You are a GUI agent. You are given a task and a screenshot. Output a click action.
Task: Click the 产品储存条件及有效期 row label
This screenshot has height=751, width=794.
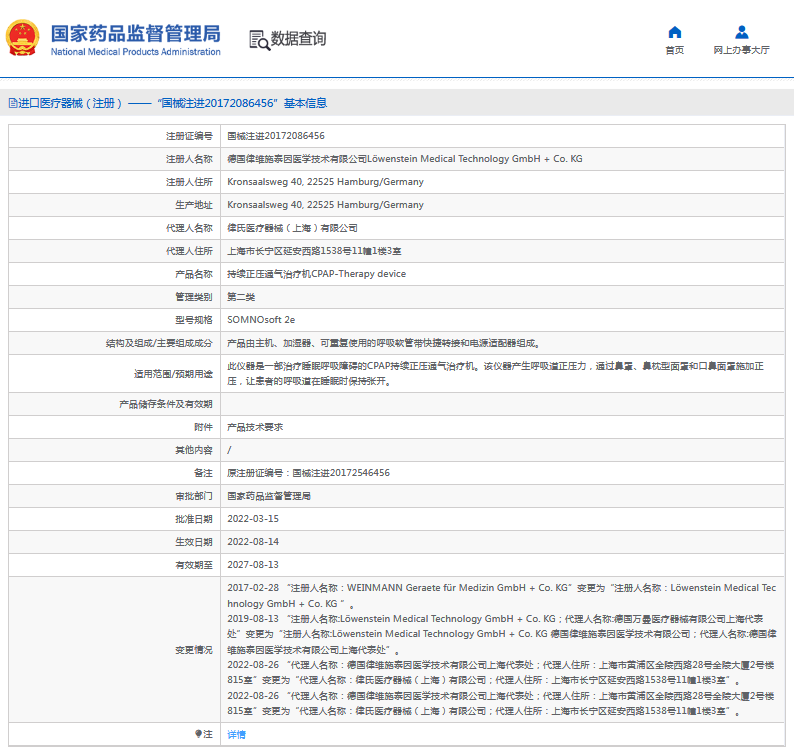(166, 404)
